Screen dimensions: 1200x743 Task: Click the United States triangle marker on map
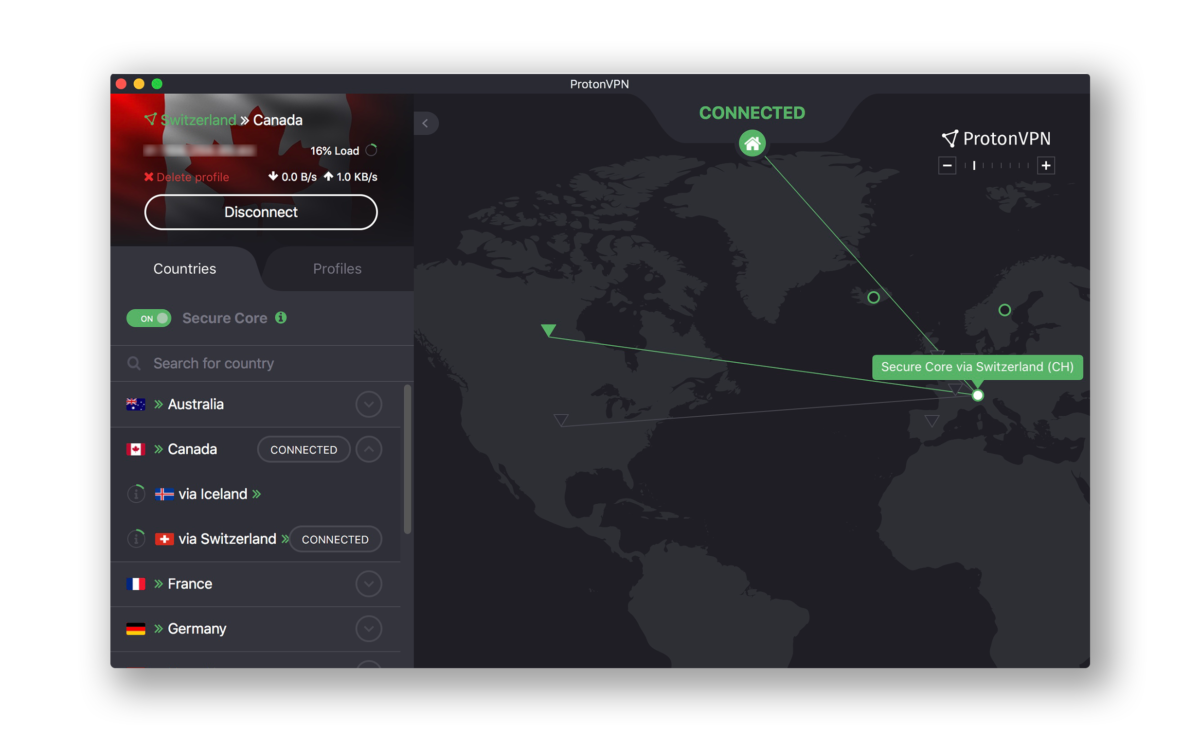coord(561,421)
